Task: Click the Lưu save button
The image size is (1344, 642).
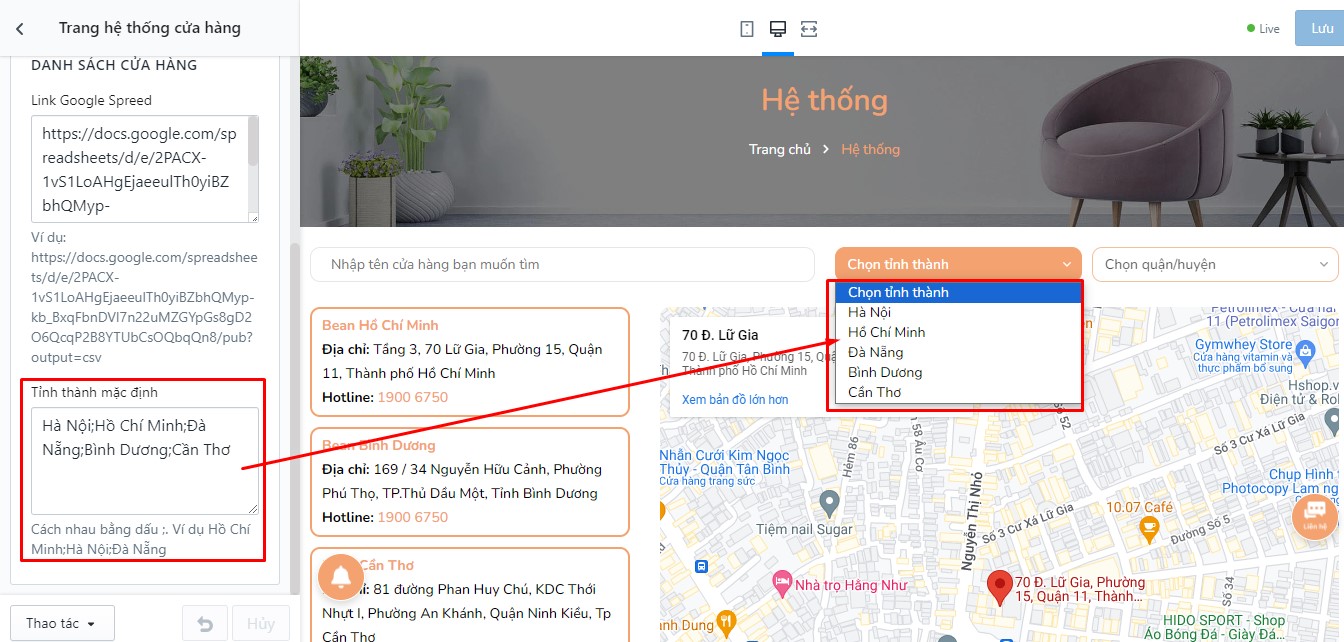Action: click(1319, 28)
